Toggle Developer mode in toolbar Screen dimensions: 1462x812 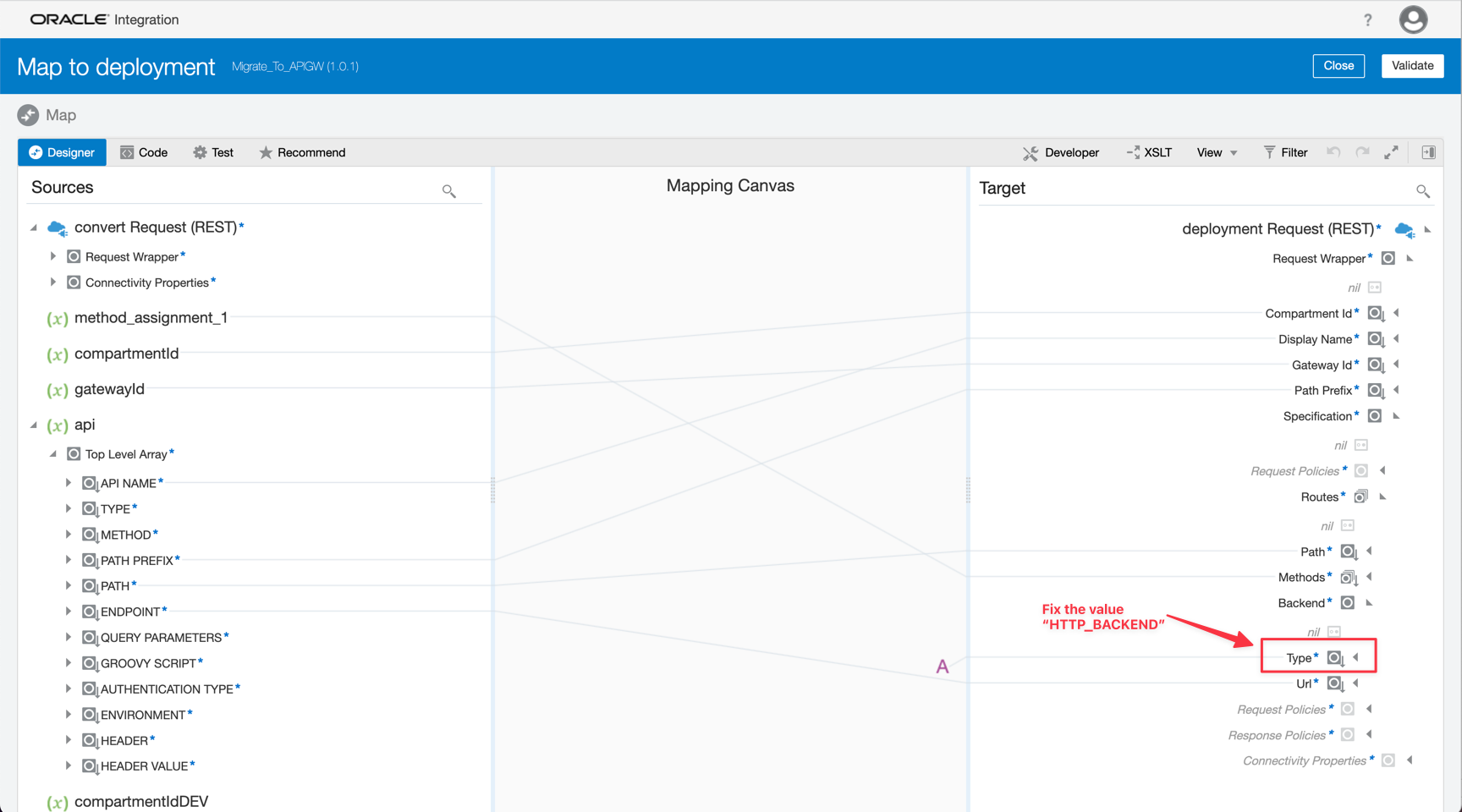pos(1061,152)
